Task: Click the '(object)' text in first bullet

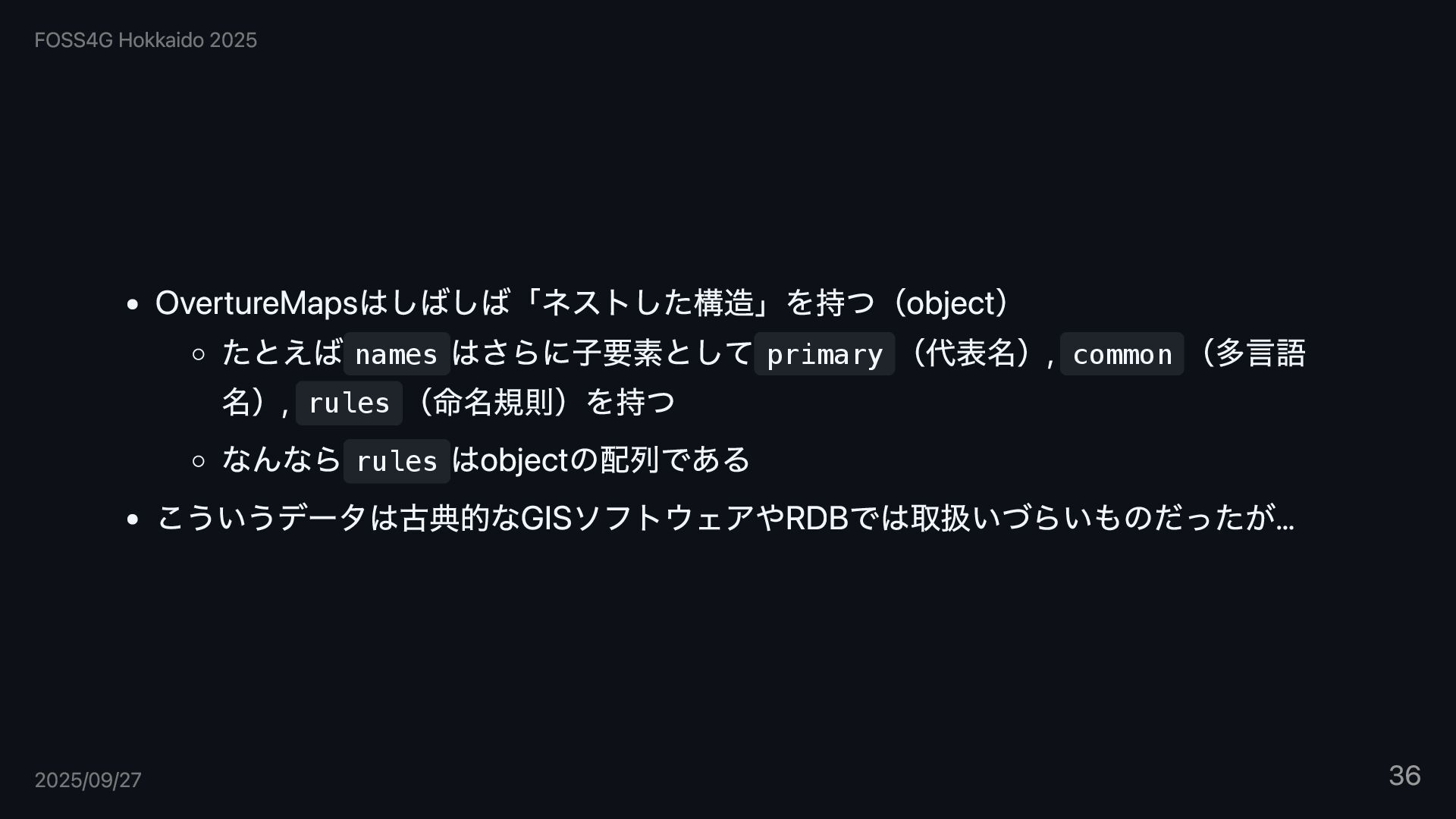Action: tap(951, 303)
